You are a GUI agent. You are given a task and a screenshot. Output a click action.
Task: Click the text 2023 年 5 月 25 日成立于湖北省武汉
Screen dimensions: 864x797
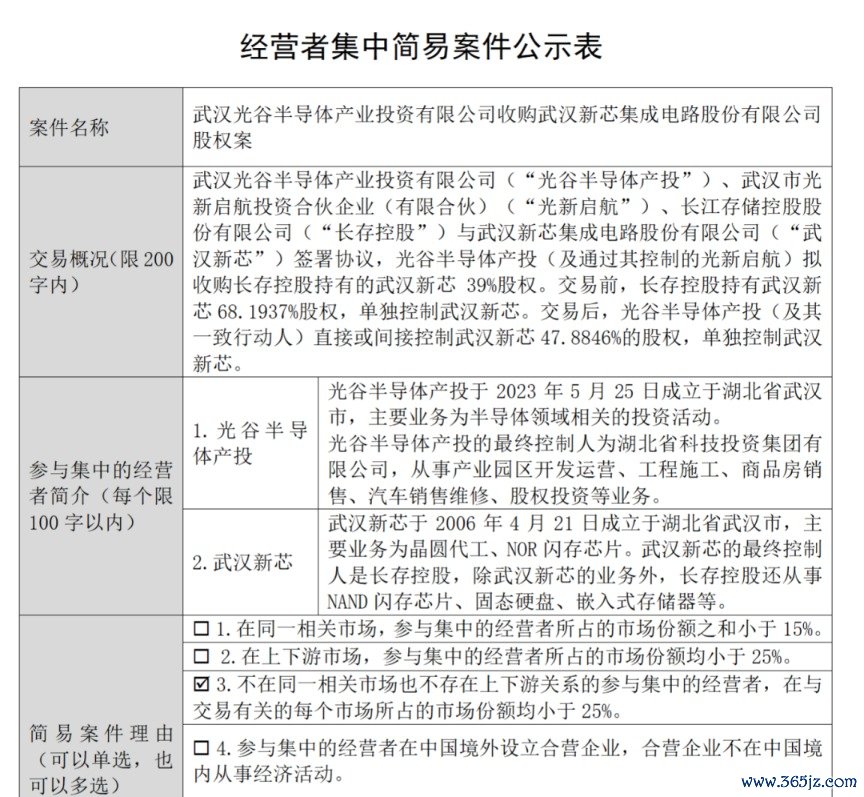pos(658,391)
